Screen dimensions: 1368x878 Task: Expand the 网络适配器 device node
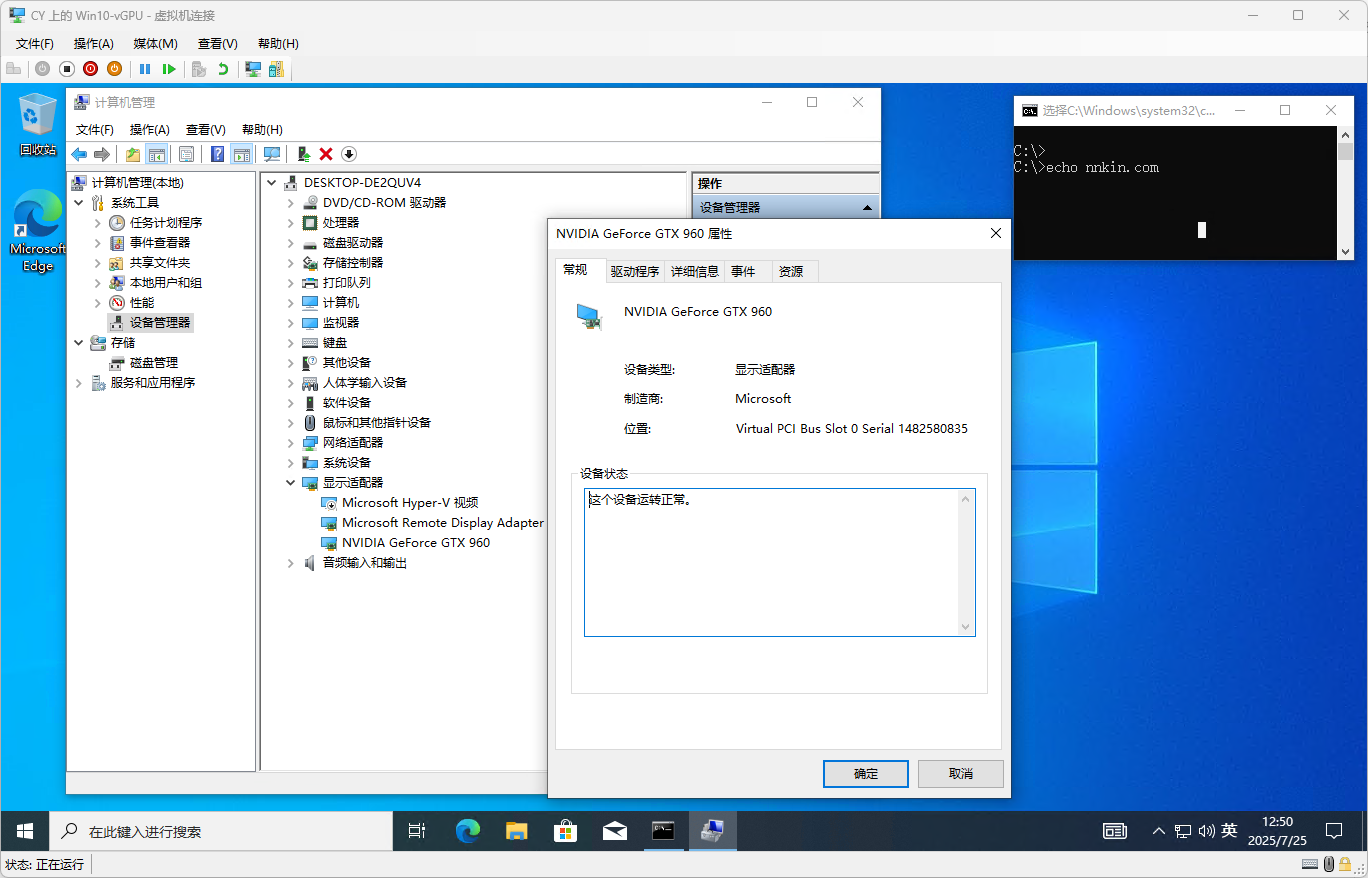[290, 443]
